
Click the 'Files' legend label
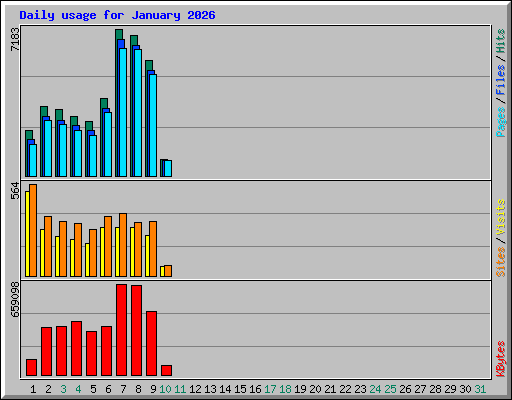pos(501,80)
